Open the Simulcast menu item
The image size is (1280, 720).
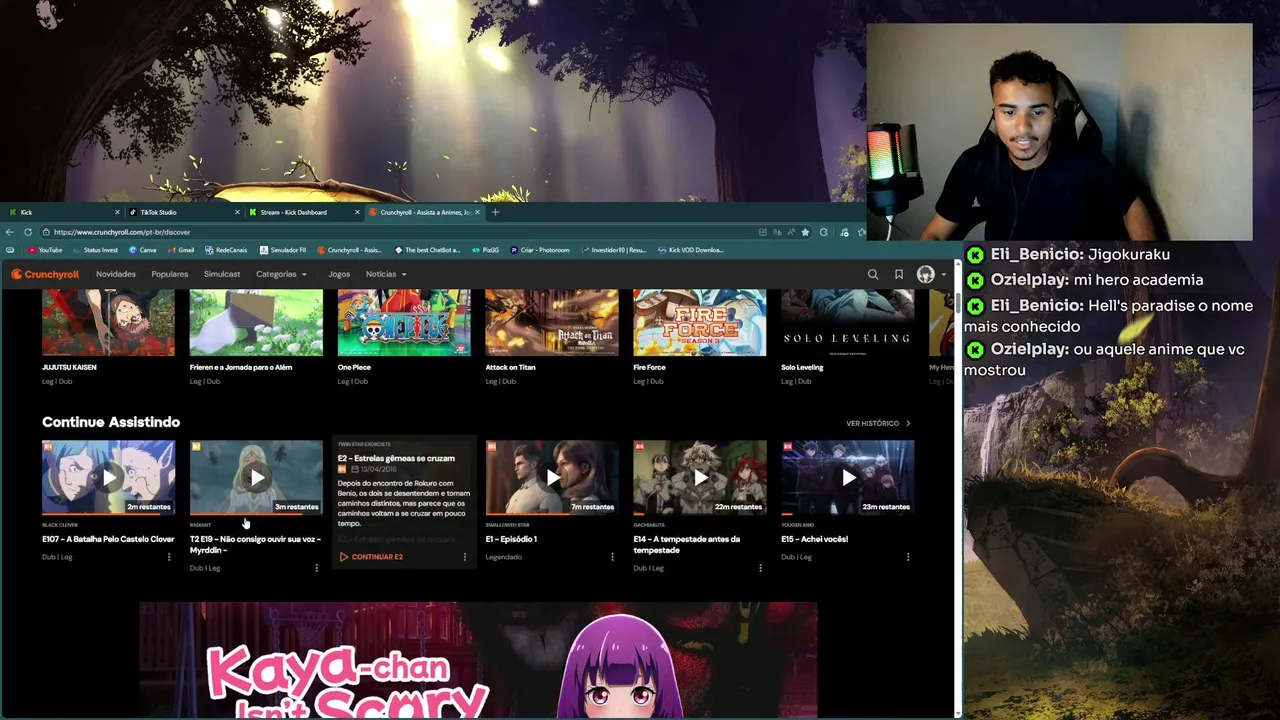pos(222,274)
